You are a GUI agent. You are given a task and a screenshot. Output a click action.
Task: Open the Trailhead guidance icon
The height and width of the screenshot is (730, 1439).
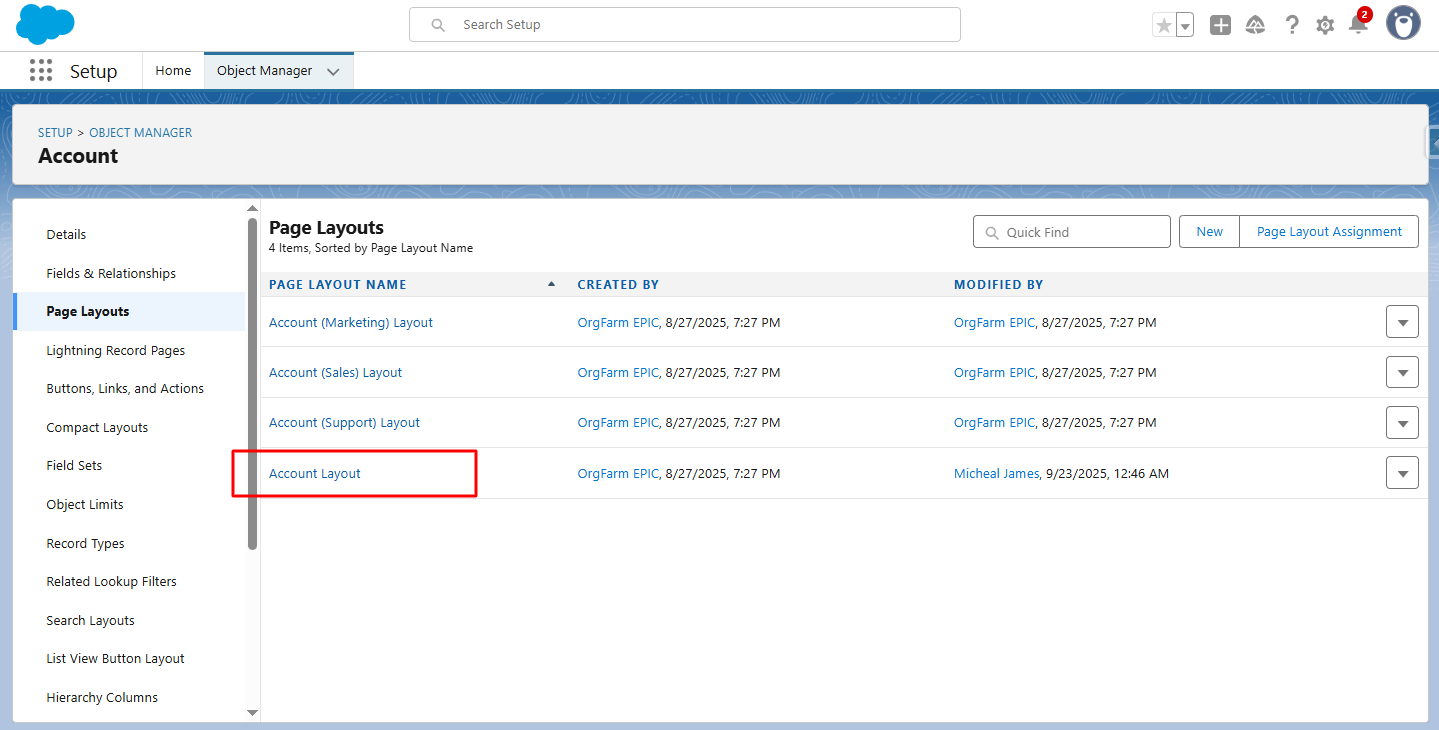point(1256,25)
